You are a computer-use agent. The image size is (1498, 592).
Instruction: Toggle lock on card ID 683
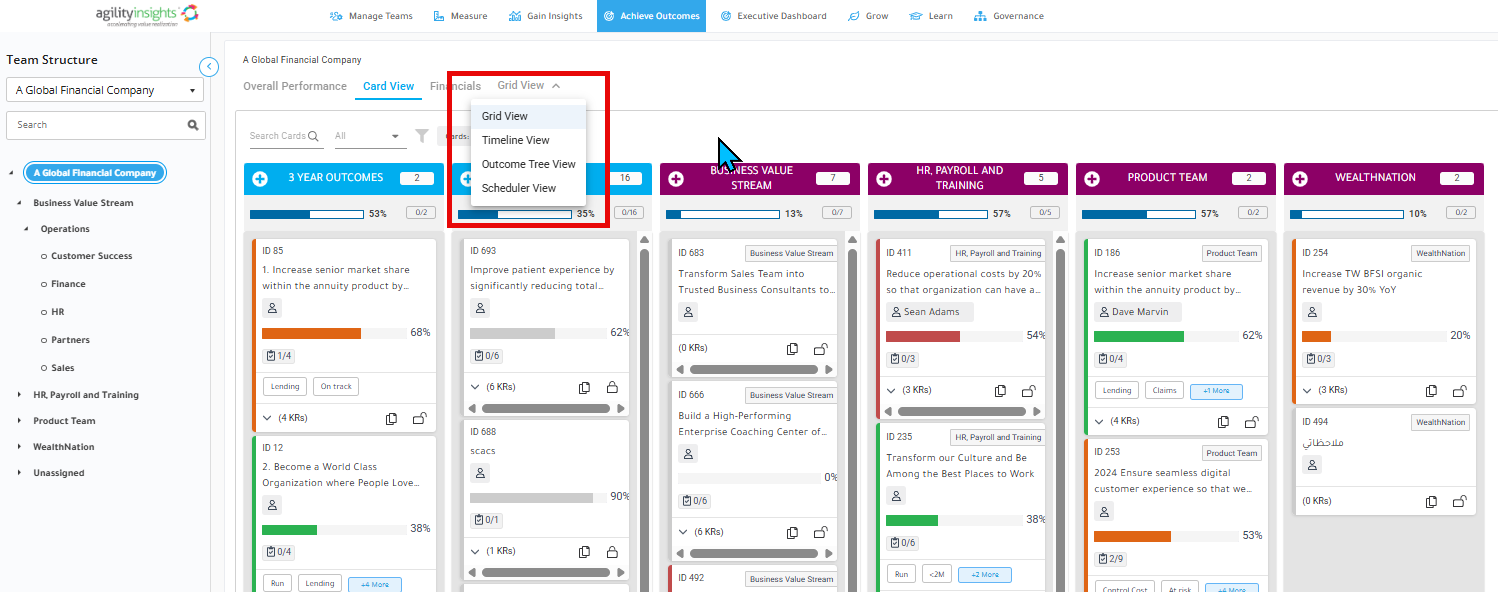coord(820,349)
